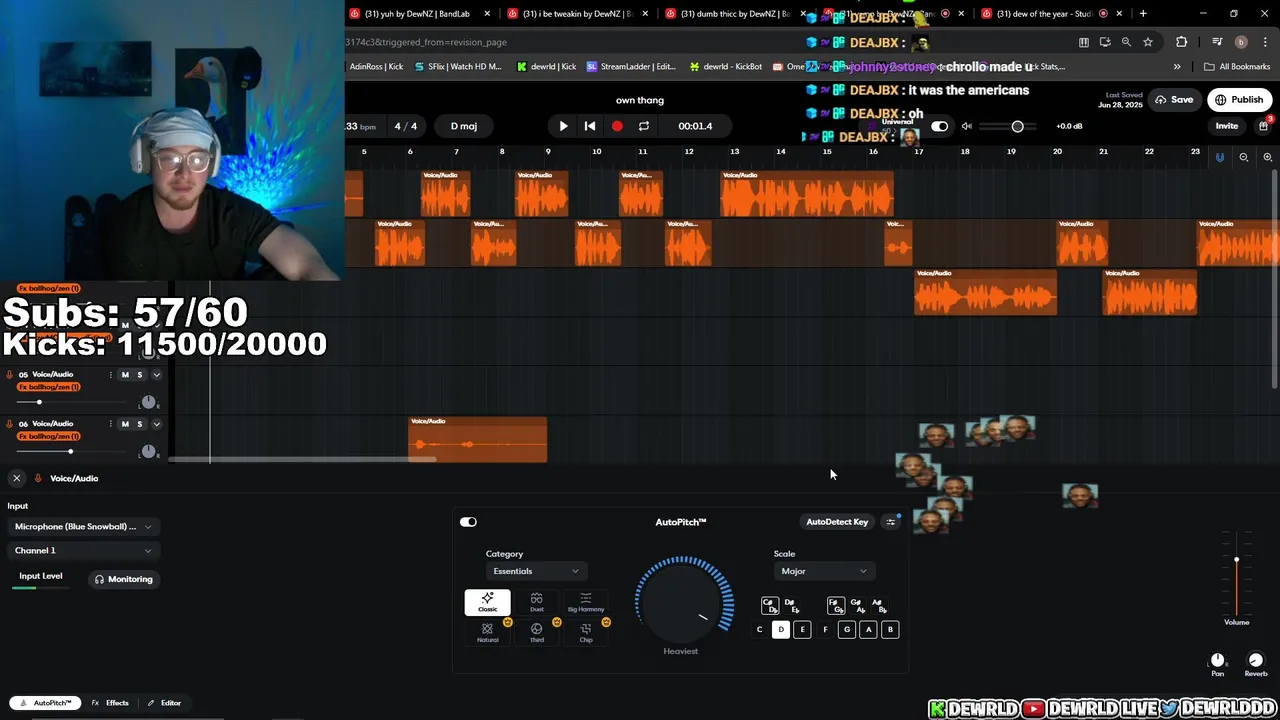The image size is (1280, 720).
Task: Toggle the snap magnet icon
Action: (x=1220, y=157)
